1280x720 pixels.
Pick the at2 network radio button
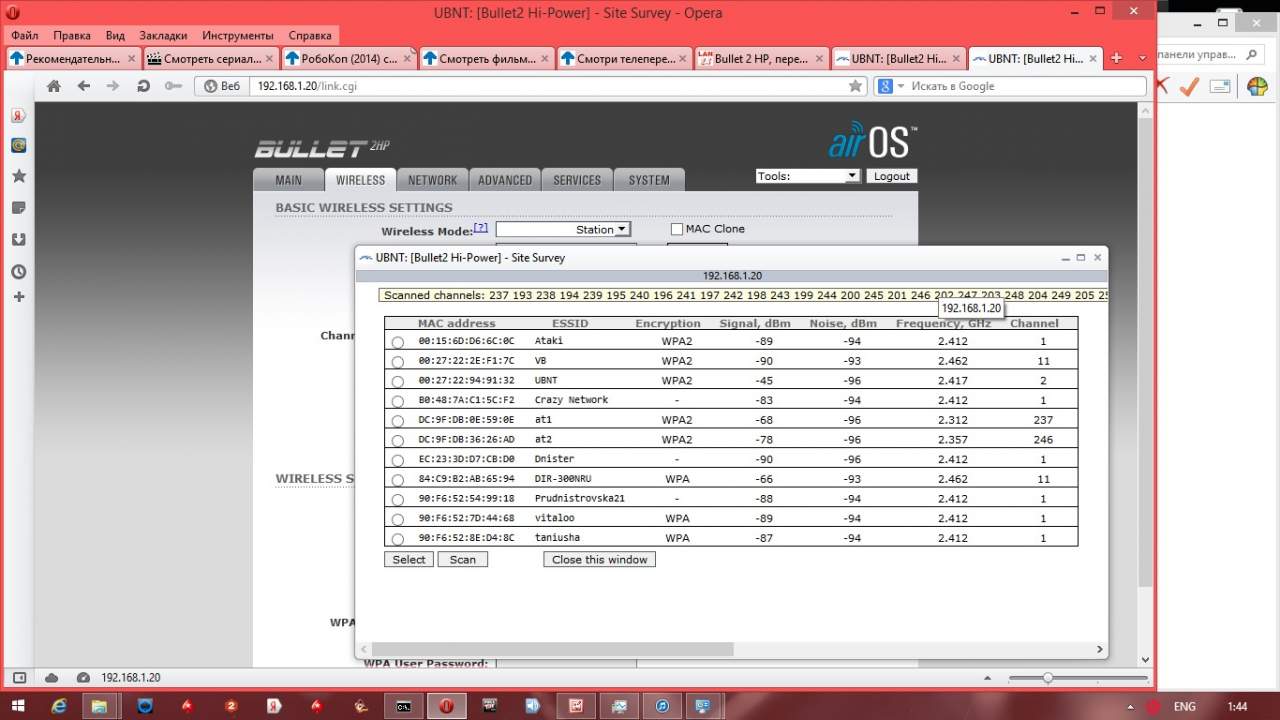(x=398, y=440)
